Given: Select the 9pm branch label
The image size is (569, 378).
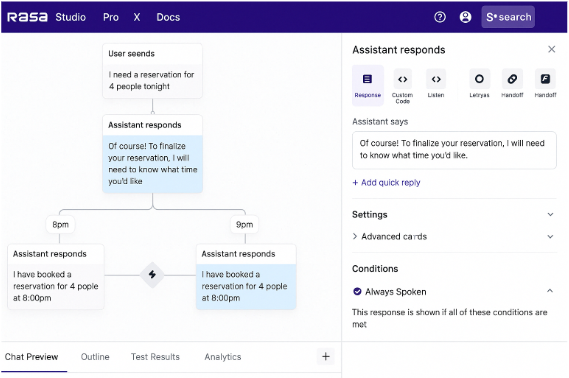Looking at the screenshot, I should (x=245, y=225).
